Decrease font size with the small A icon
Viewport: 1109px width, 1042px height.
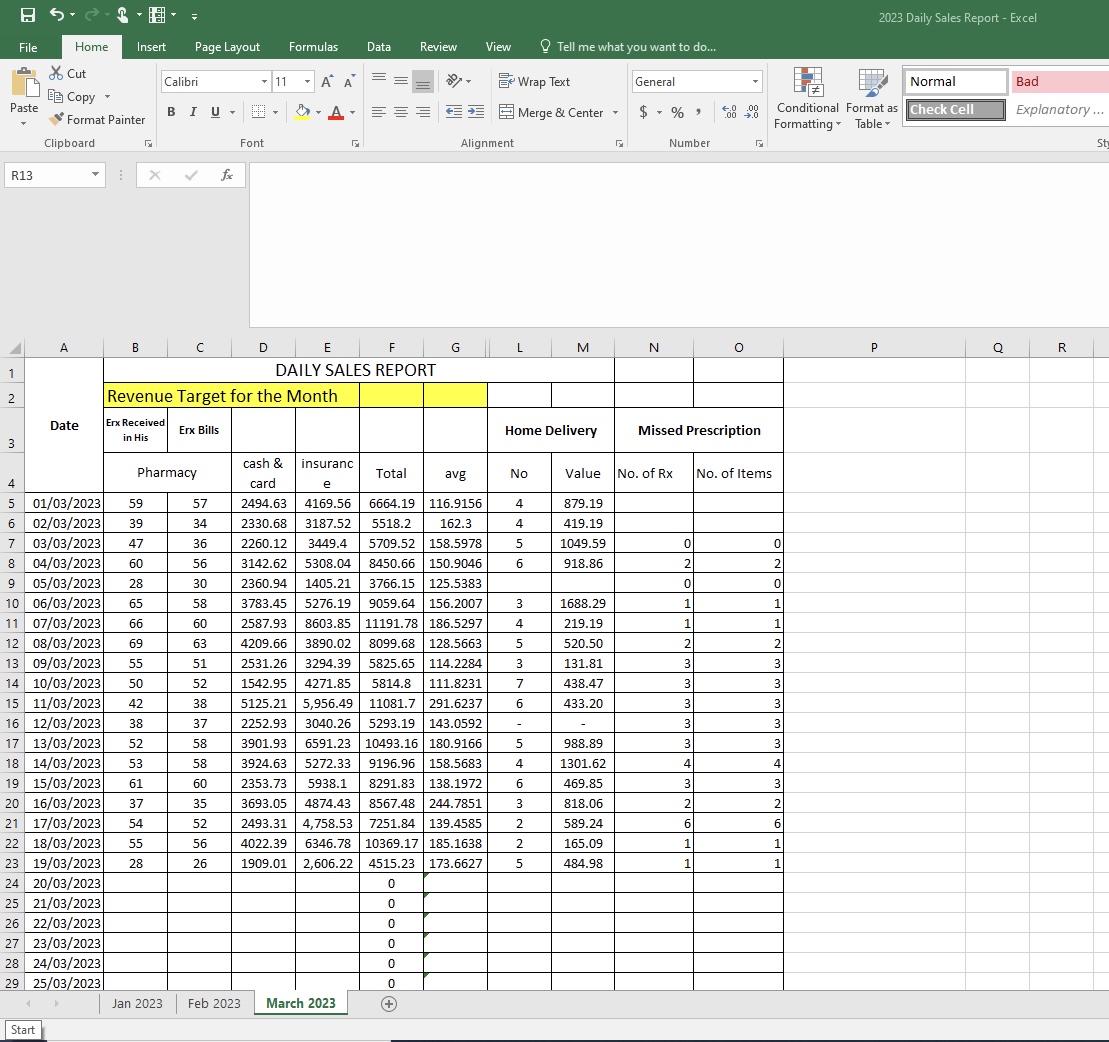[349, 81]
